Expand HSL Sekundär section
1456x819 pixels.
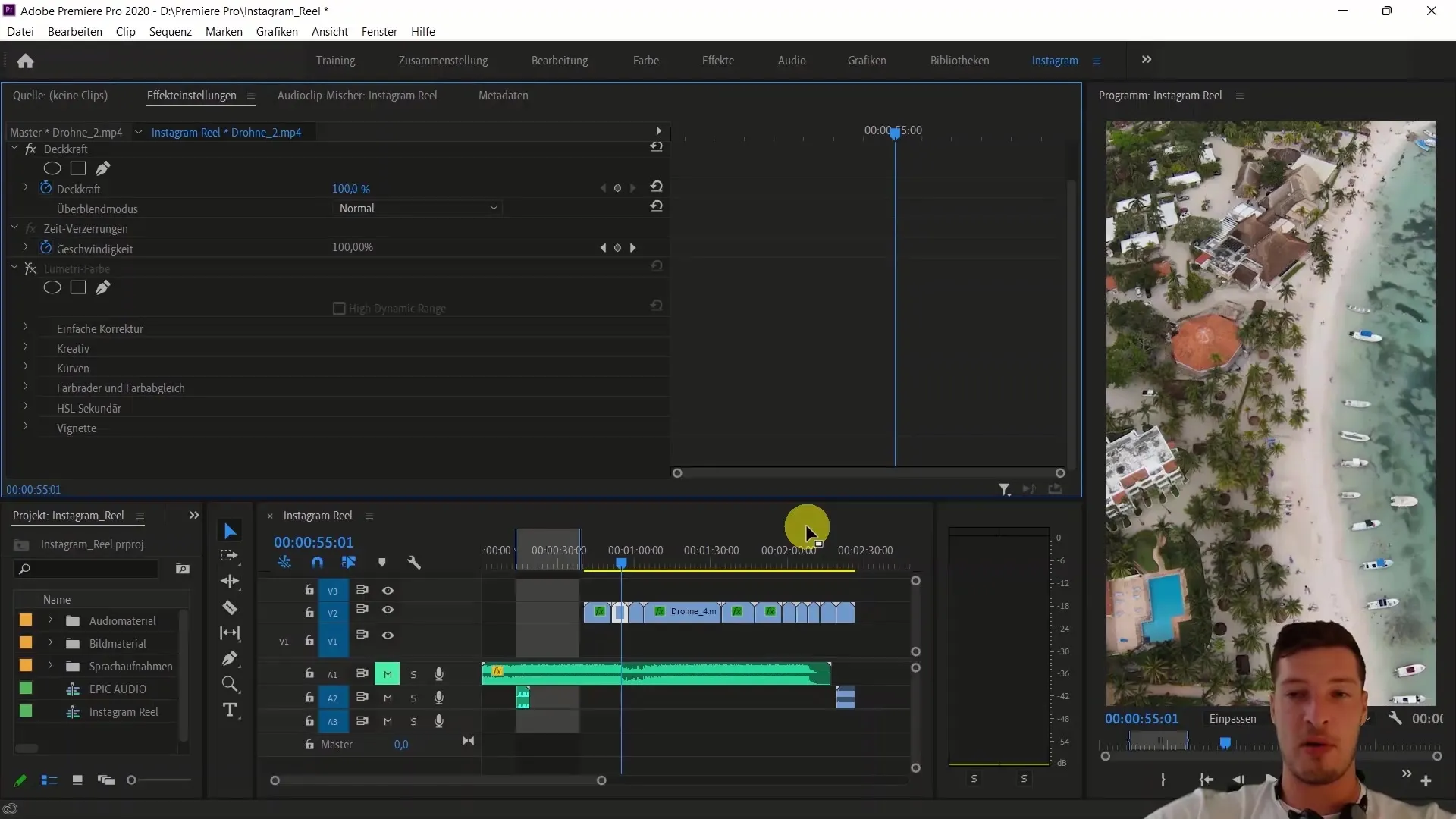(26, 407)
